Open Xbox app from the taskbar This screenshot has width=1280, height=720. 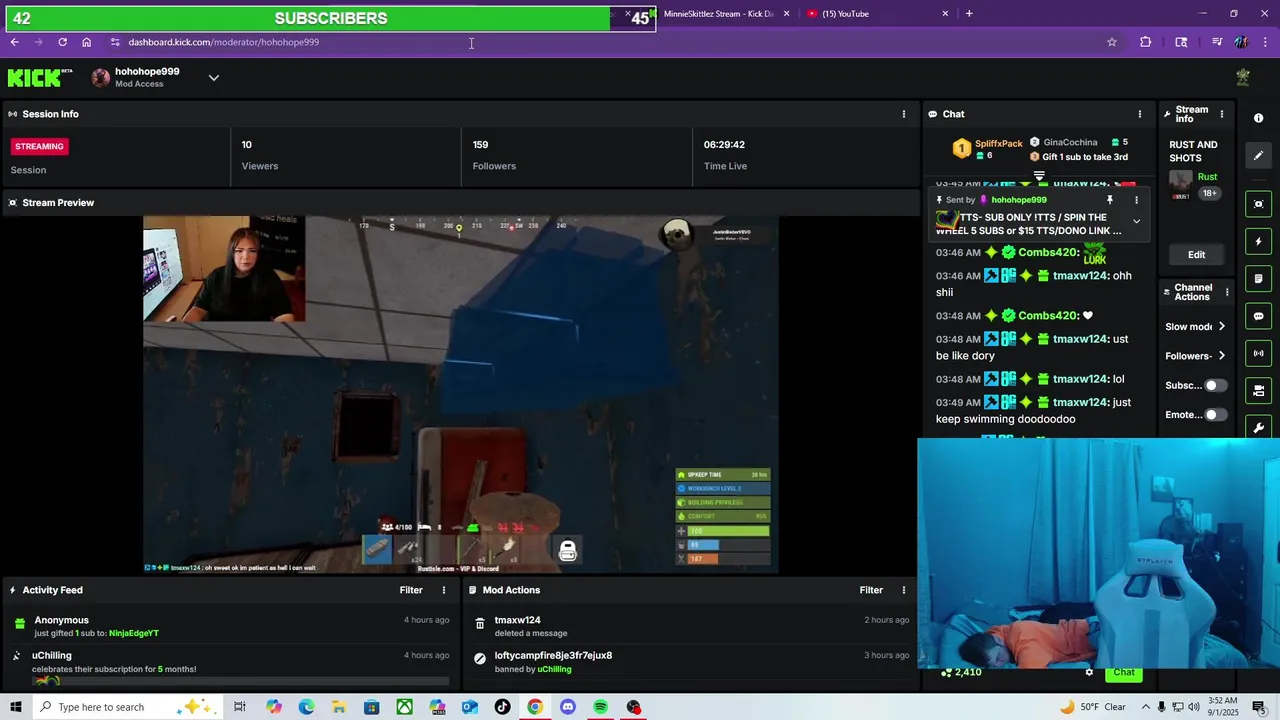click(404, 707)
